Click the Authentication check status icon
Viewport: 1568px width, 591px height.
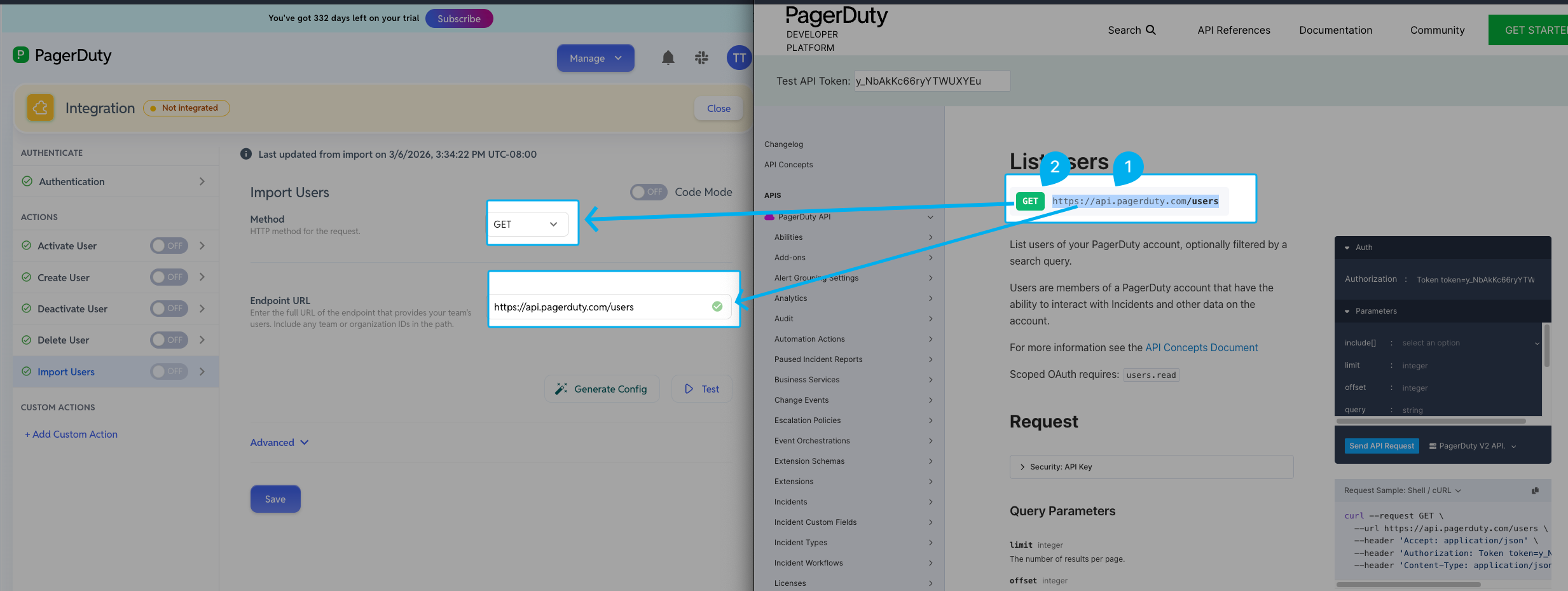pyautogui.click(x=27, y=181)
